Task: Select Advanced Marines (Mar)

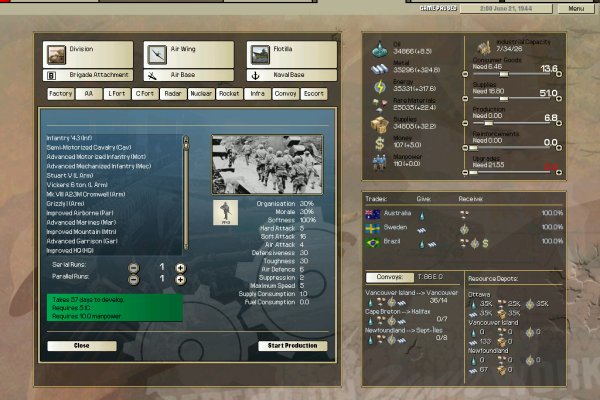Action: (x=81, y=222)
